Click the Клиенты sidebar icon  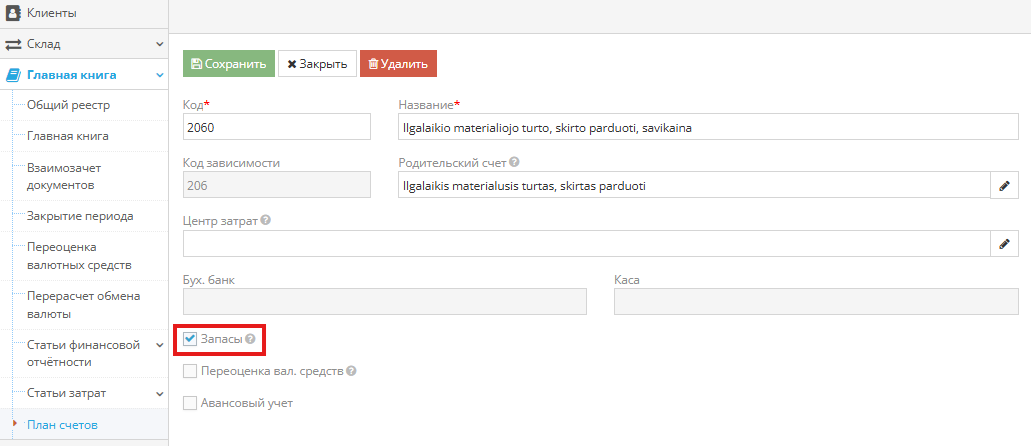point(14,14)
